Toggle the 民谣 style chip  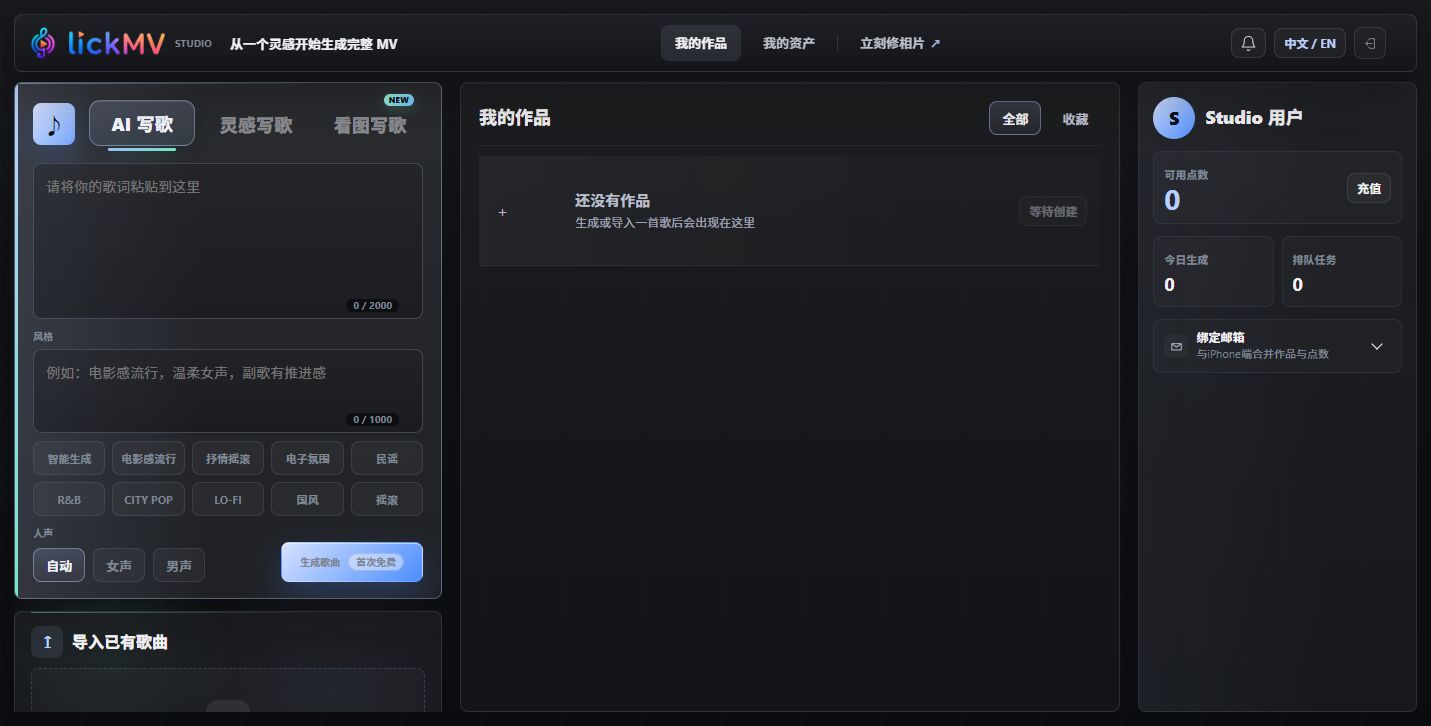[x=387, y=458]
